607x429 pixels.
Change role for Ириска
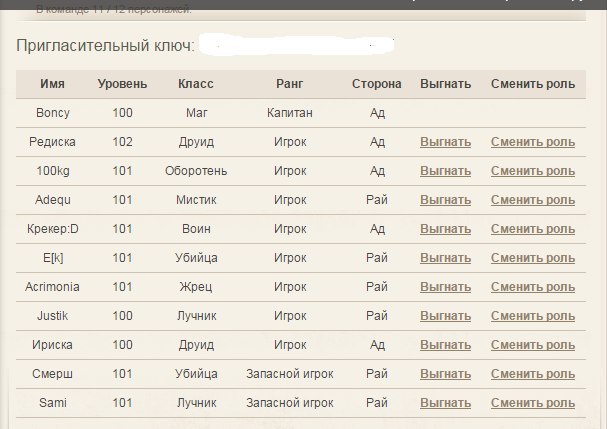[532, 345]
